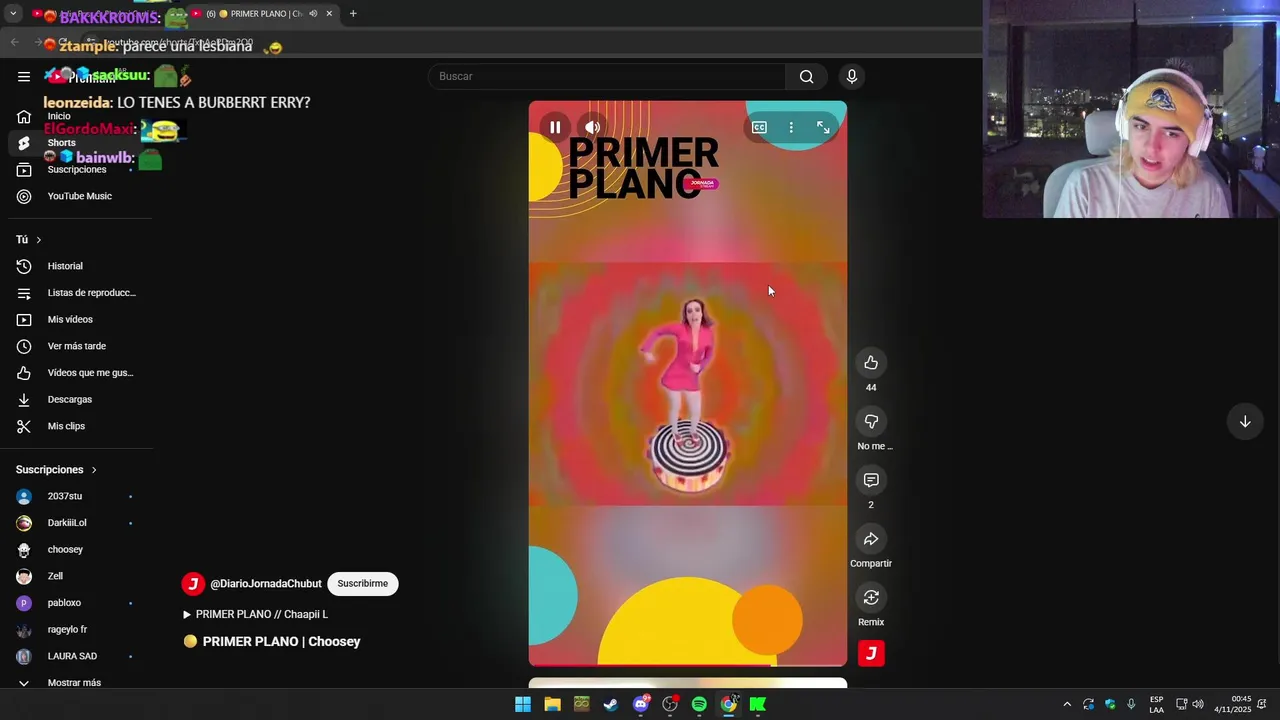This screenshot has width=1280, height=720.
Task: Subscribe via the Suscribirme button
Action: [x=362, y=583]
